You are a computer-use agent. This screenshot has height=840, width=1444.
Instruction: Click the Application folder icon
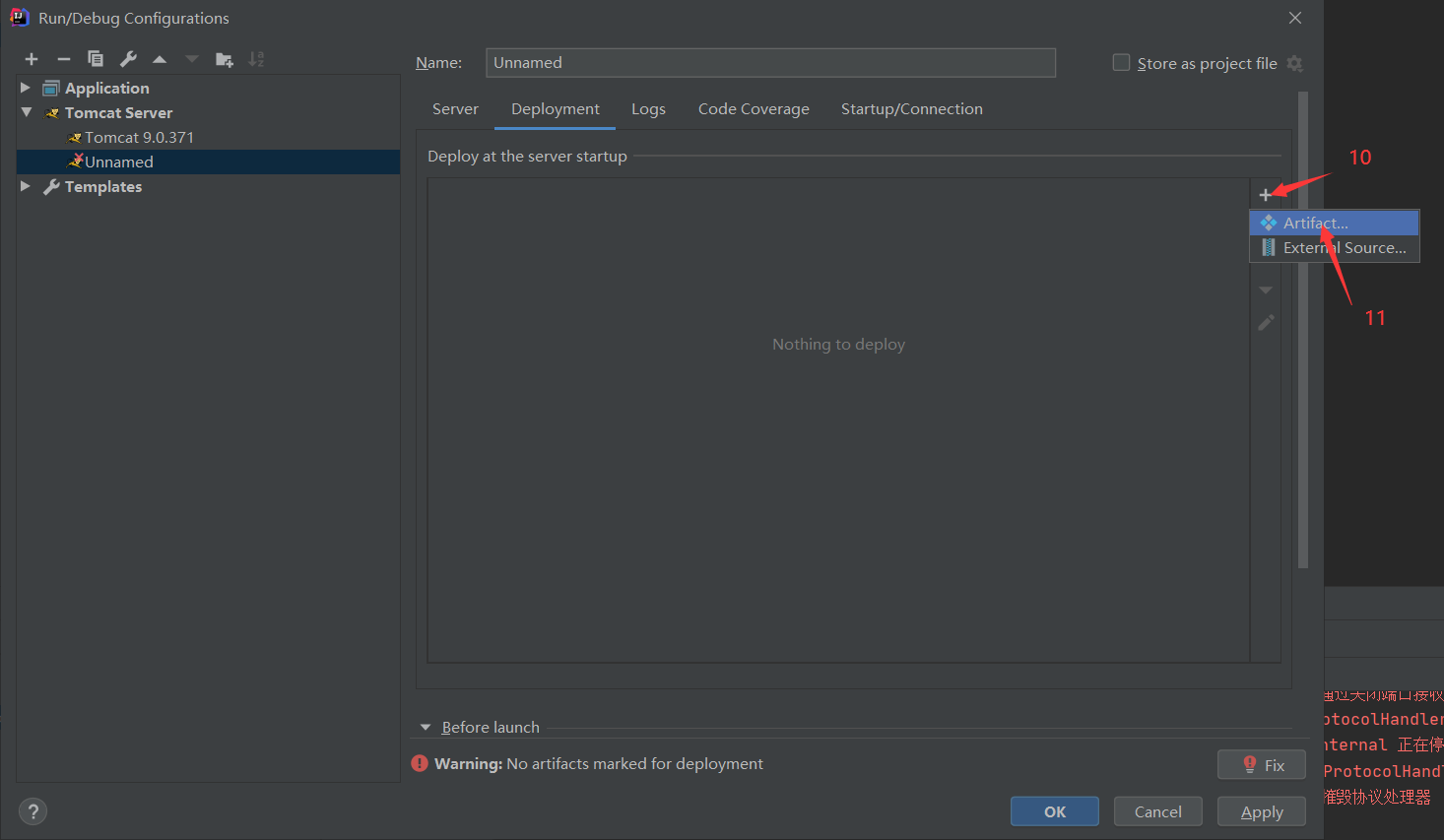point(51,88)
